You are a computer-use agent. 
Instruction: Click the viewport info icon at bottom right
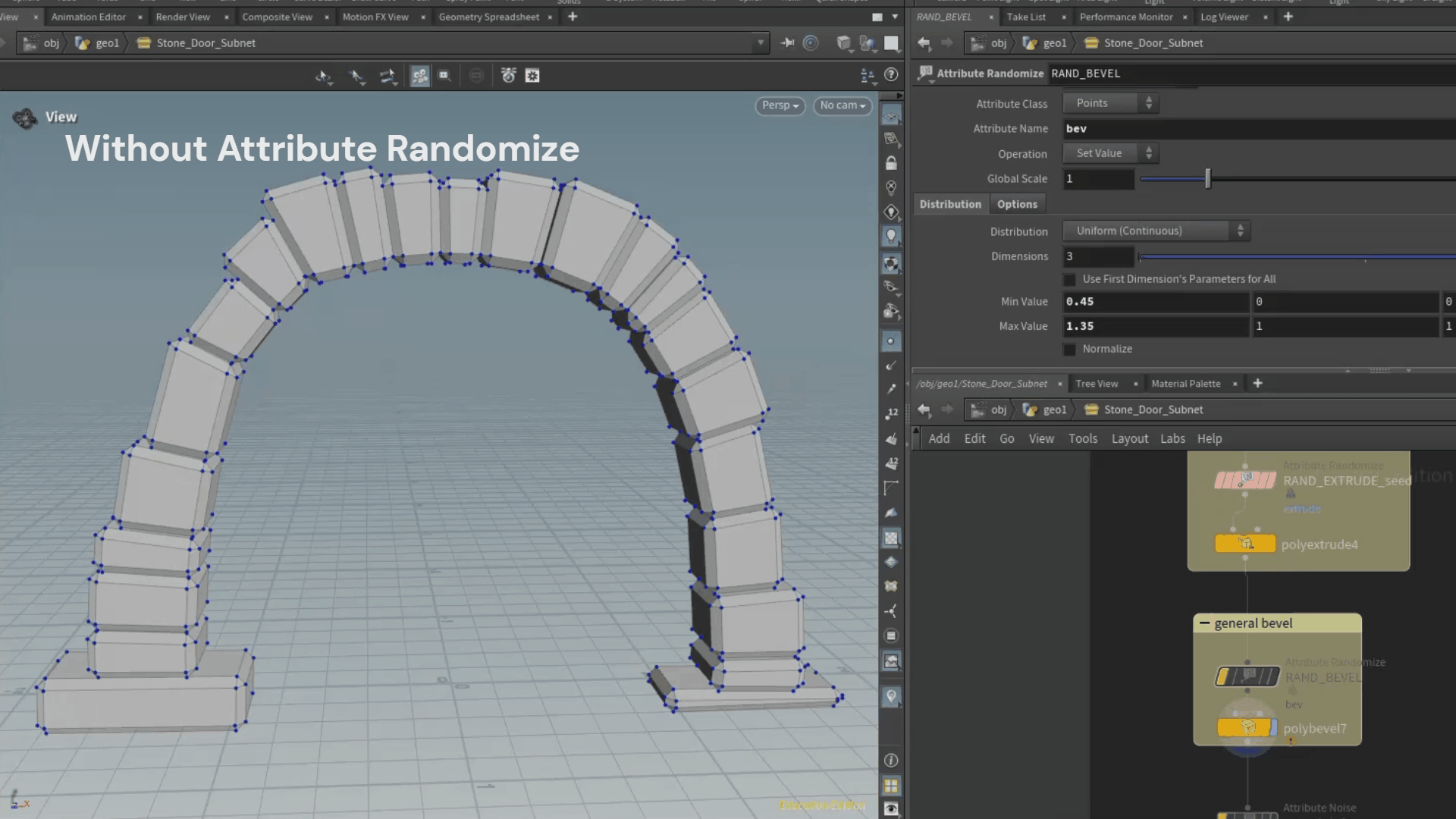891,760
